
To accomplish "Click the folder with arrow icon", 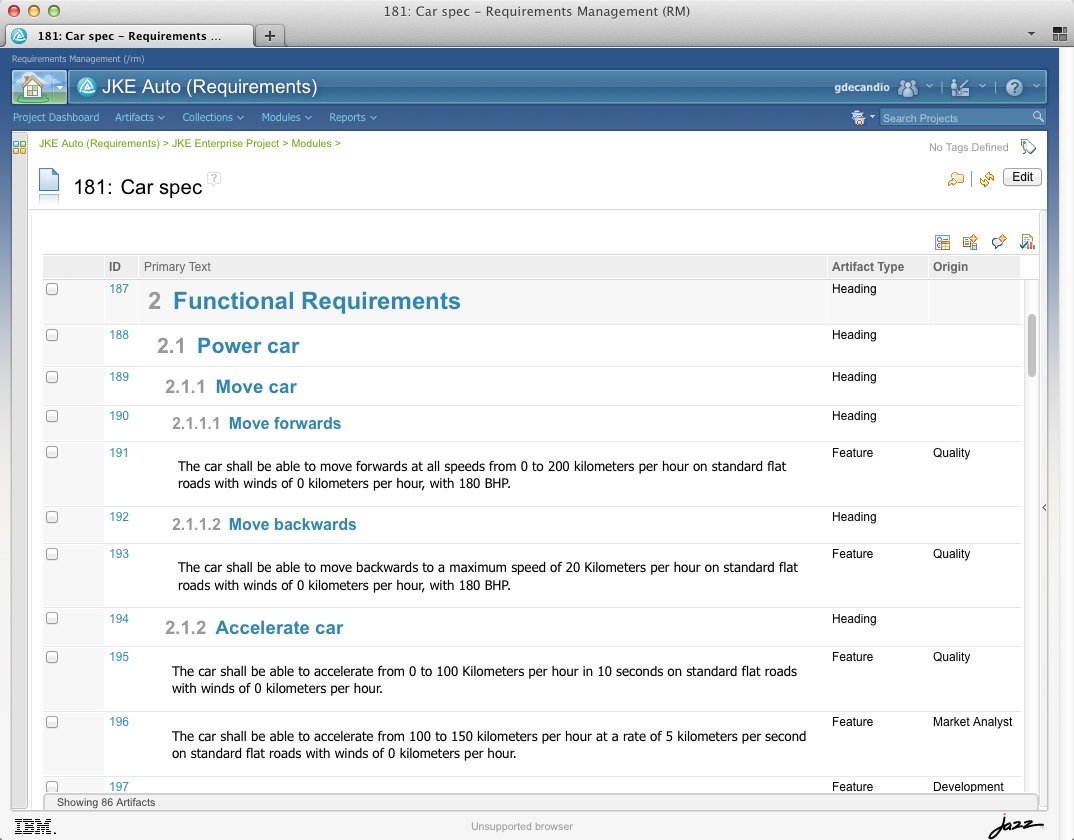I will pyautogui.click(x=956, y=179).
